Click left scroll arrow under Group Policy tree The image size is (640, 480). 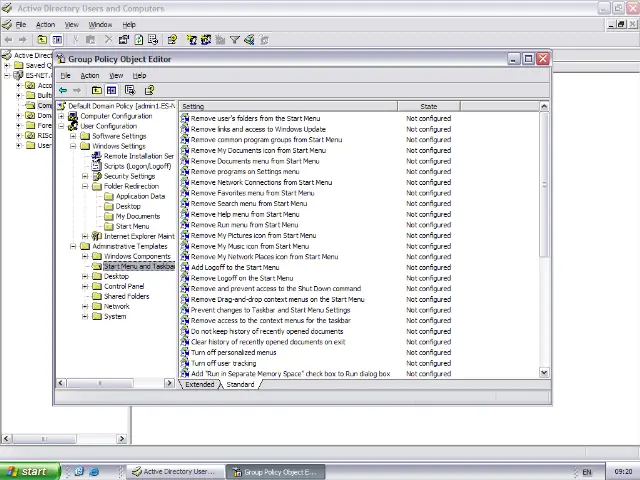coord(61,383)
